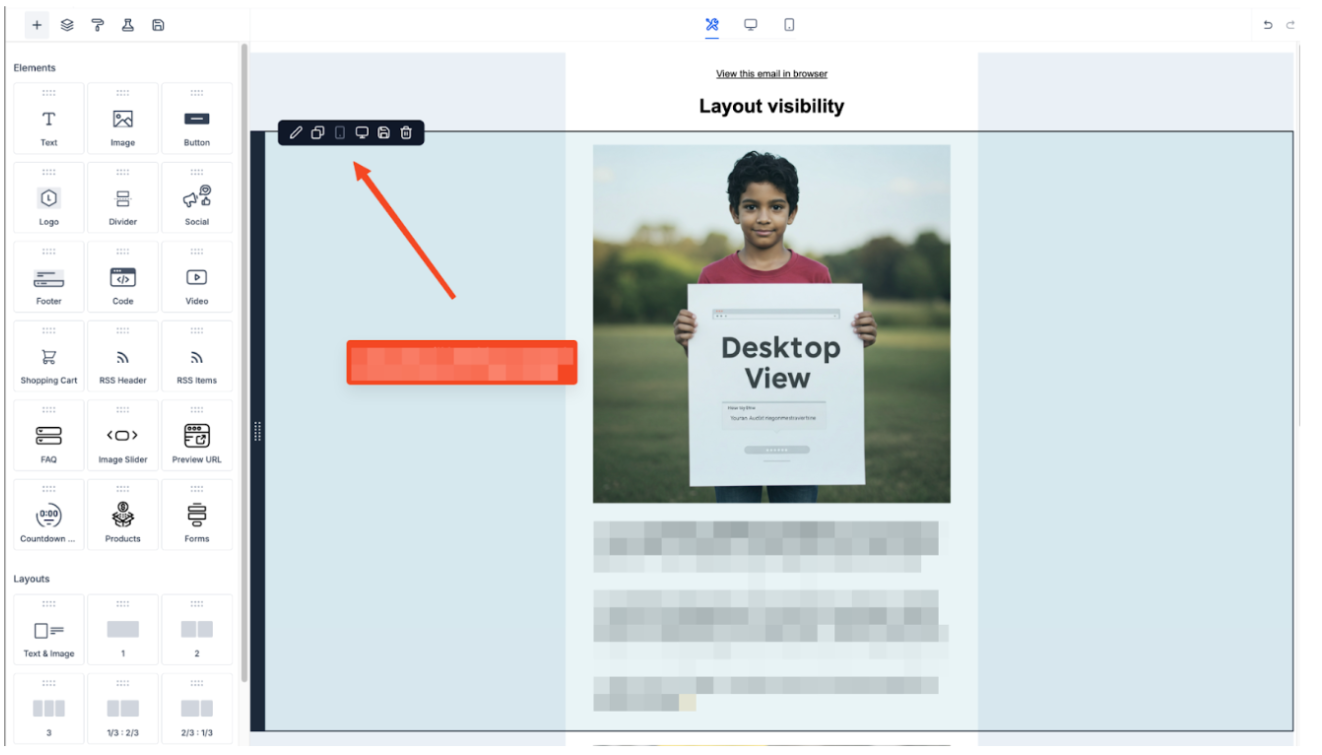
Task: Open the layers panel icon
Action: (x=67, y=25)
